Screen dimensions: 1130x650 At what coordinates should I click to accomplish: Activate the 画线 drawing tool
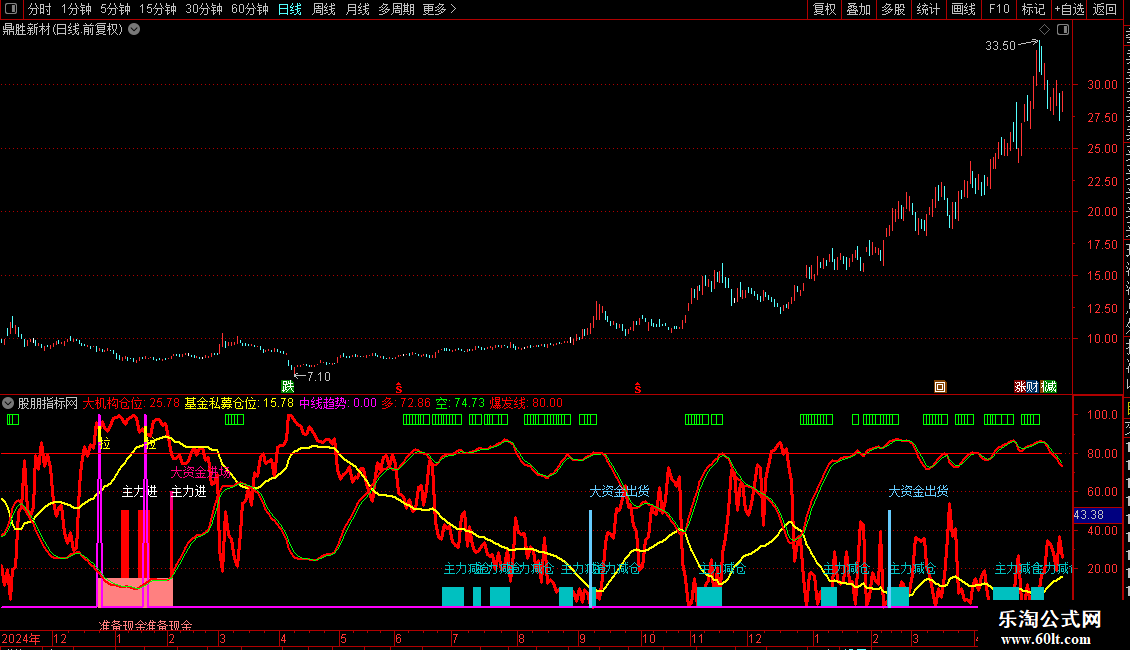964,9
